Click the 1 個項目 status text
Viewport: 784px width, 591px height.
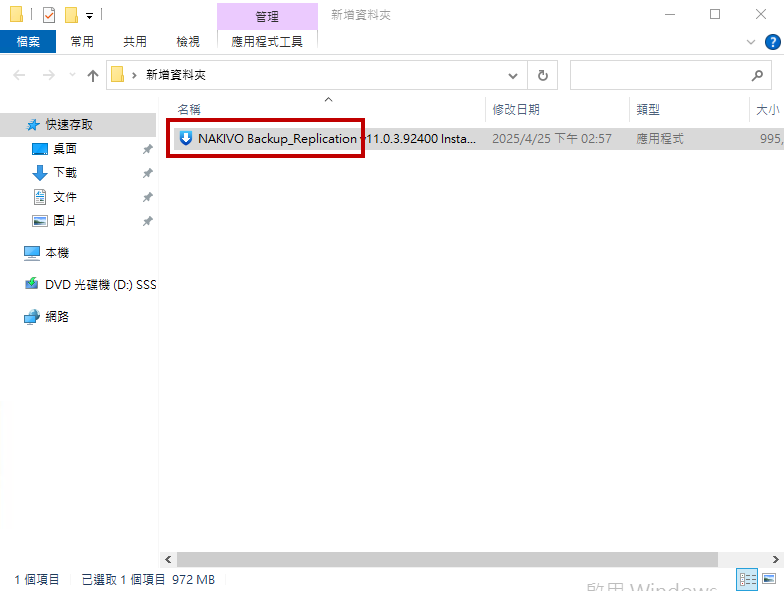point(37,580)
